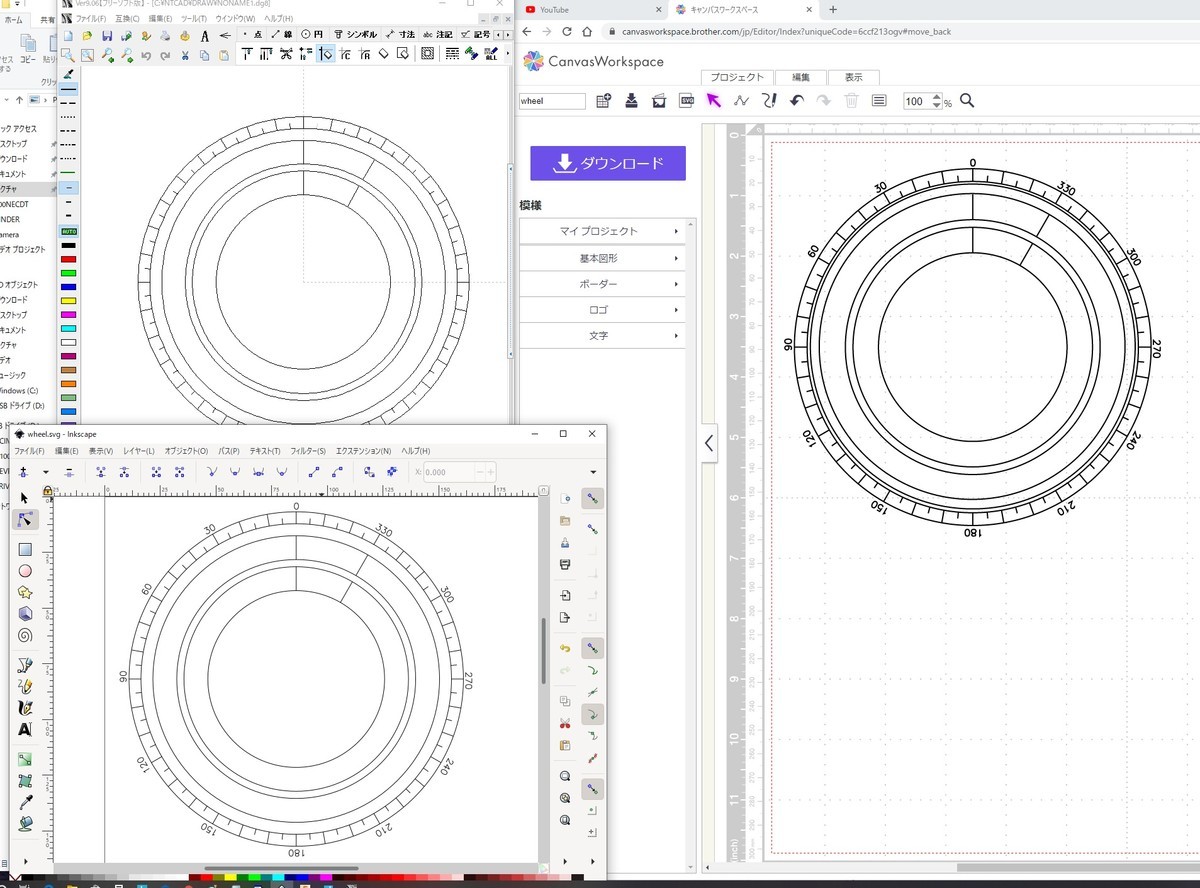
Task: Open the パス(P) menu in Inkscape
Action: (x=229, y=451)
